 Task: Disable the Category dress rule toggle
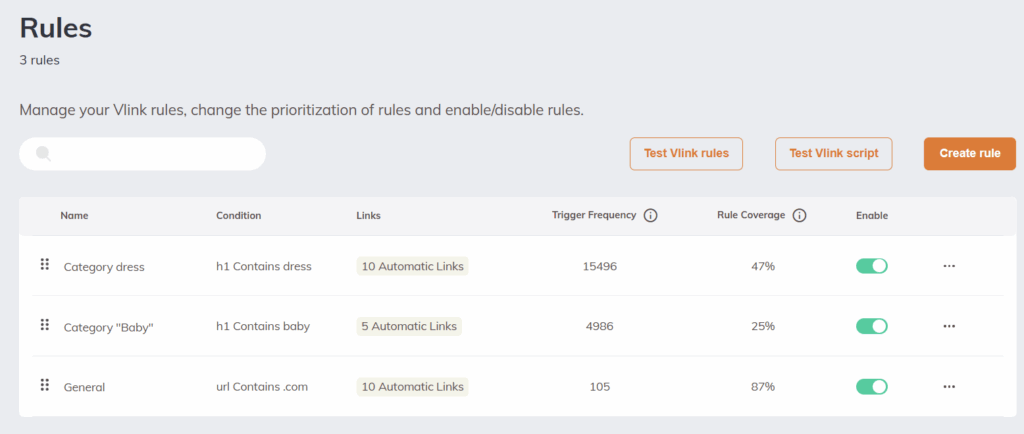871,266
